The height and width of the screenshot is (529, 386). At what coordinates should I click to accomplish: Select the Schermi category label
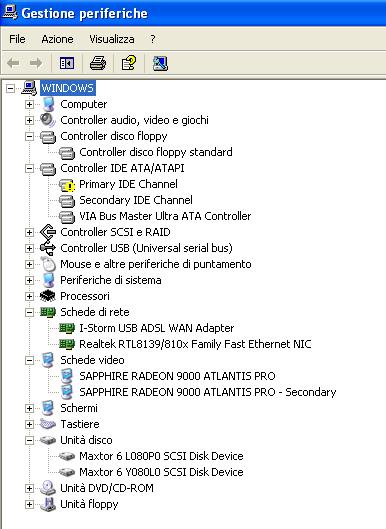pos(79,408)
